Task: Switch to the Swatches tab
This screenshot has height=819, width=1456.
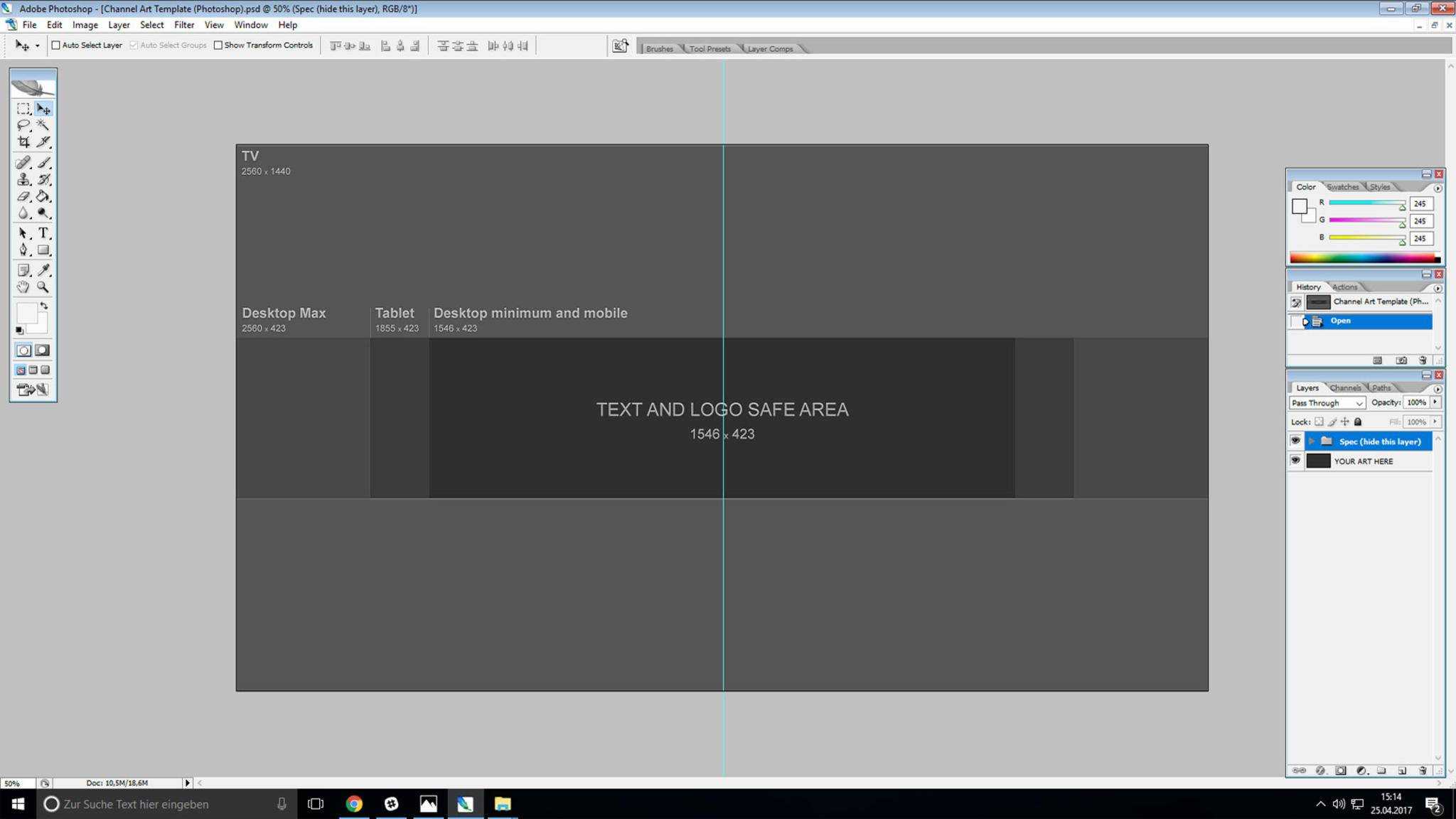Action: pyautogui.click(x=1342, y=187)
